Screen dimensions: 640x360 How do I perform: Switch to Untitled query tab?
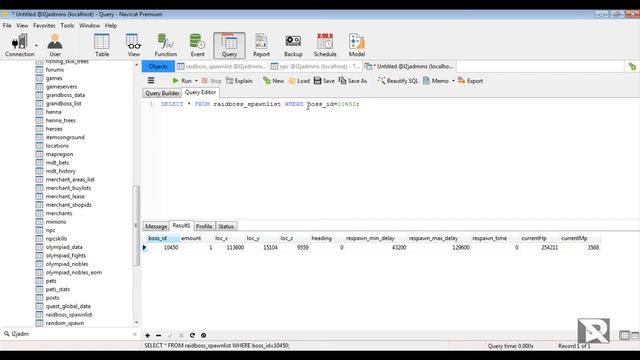tap(409, 66)
